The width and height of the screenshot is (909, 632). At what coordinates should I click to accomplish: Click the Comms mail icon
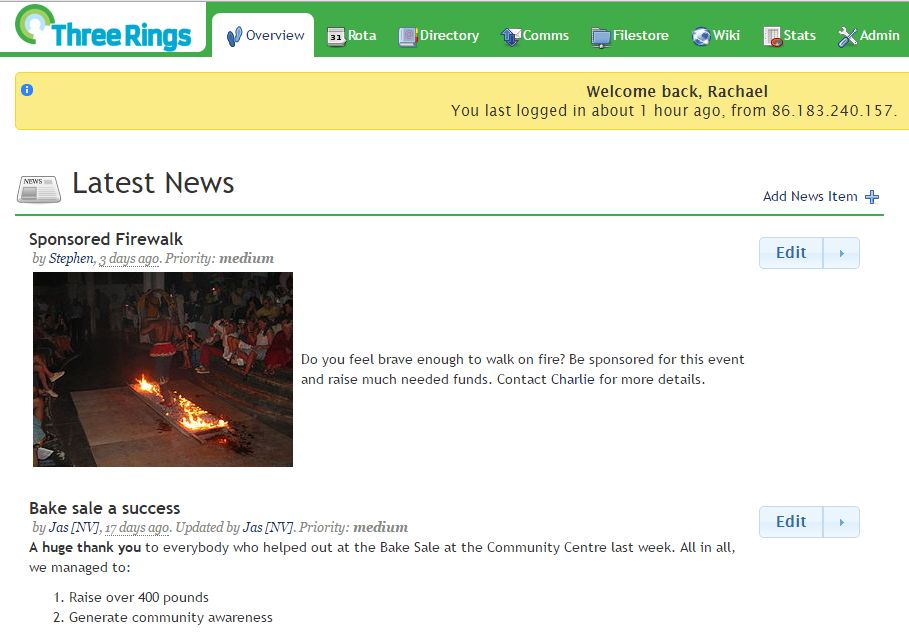pyautogui.click(x=511, y=37)
